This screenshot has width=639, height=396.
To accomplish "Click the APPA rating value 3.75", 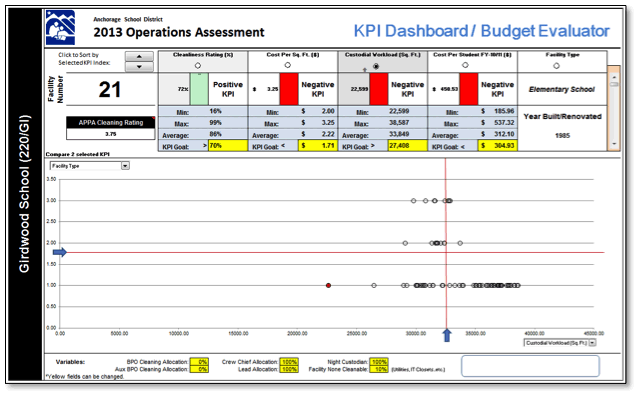I will click(x=110, y=134).
